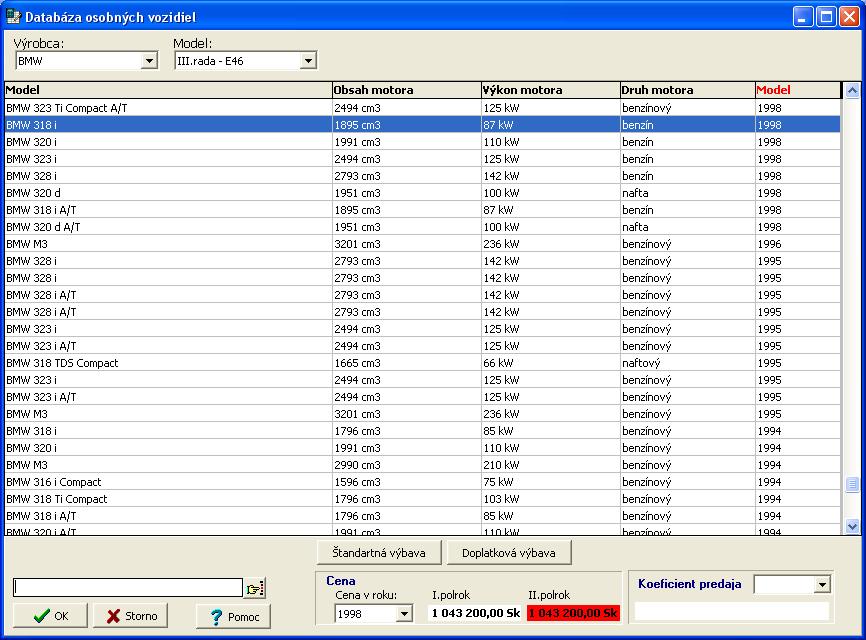866x640 pixels.
Task: Click the red II.polrok price field
Action: [573, 613]
